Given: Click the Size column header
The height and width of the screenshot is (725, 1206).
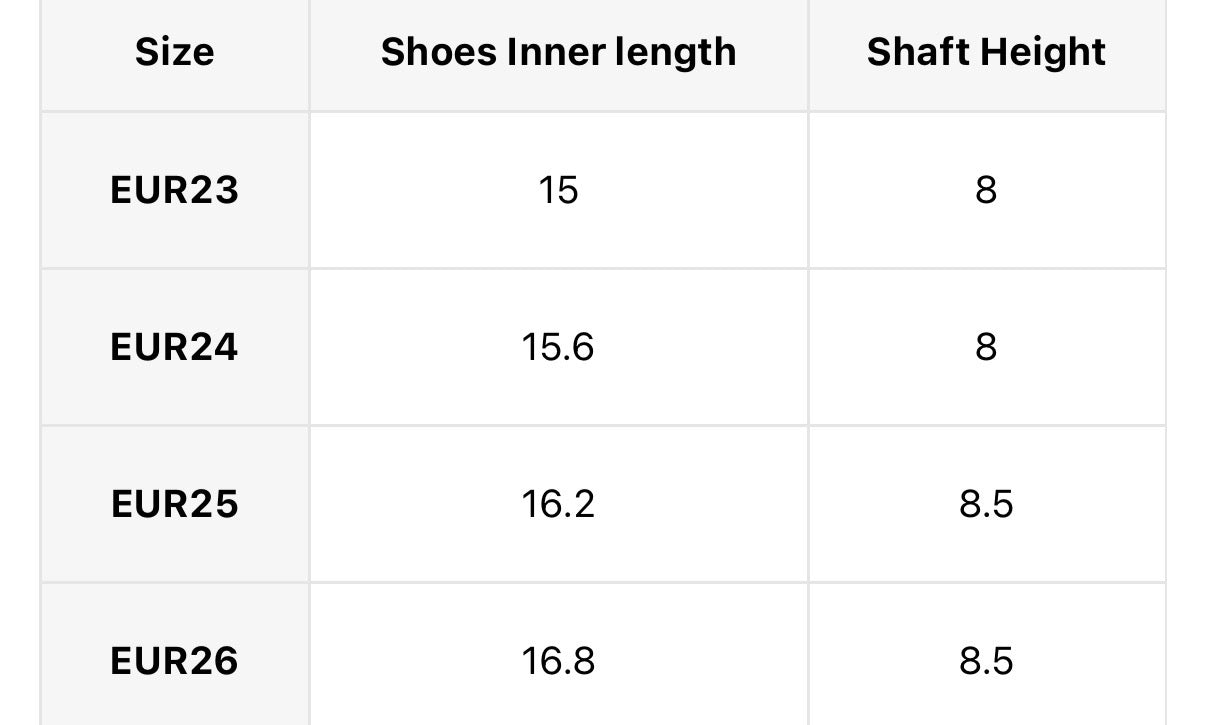Looking at the screenshot, I should (x=174, y=52).
